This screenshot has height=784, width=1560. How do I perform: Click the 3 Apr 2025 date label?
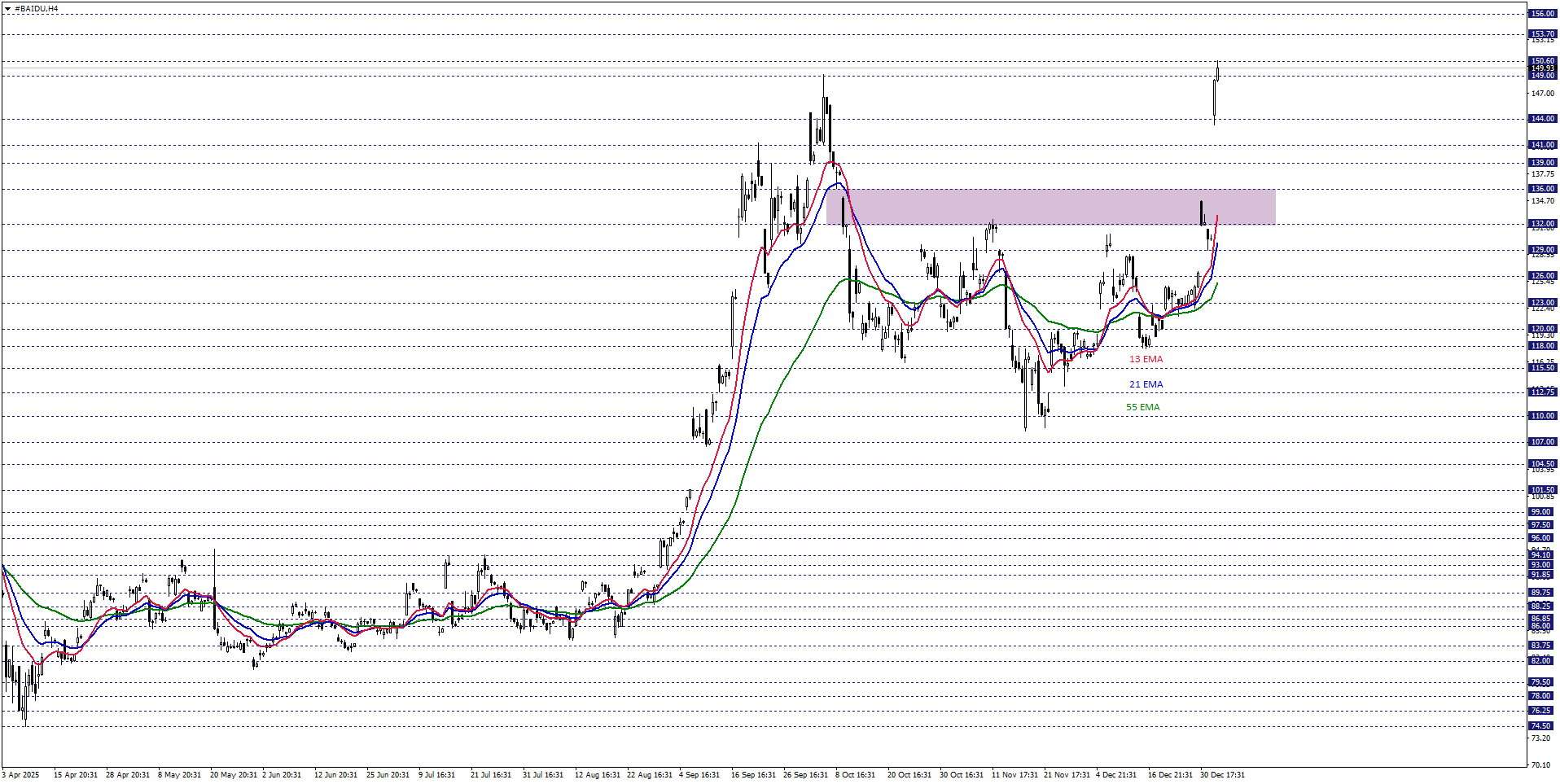(x=21, y=774)
